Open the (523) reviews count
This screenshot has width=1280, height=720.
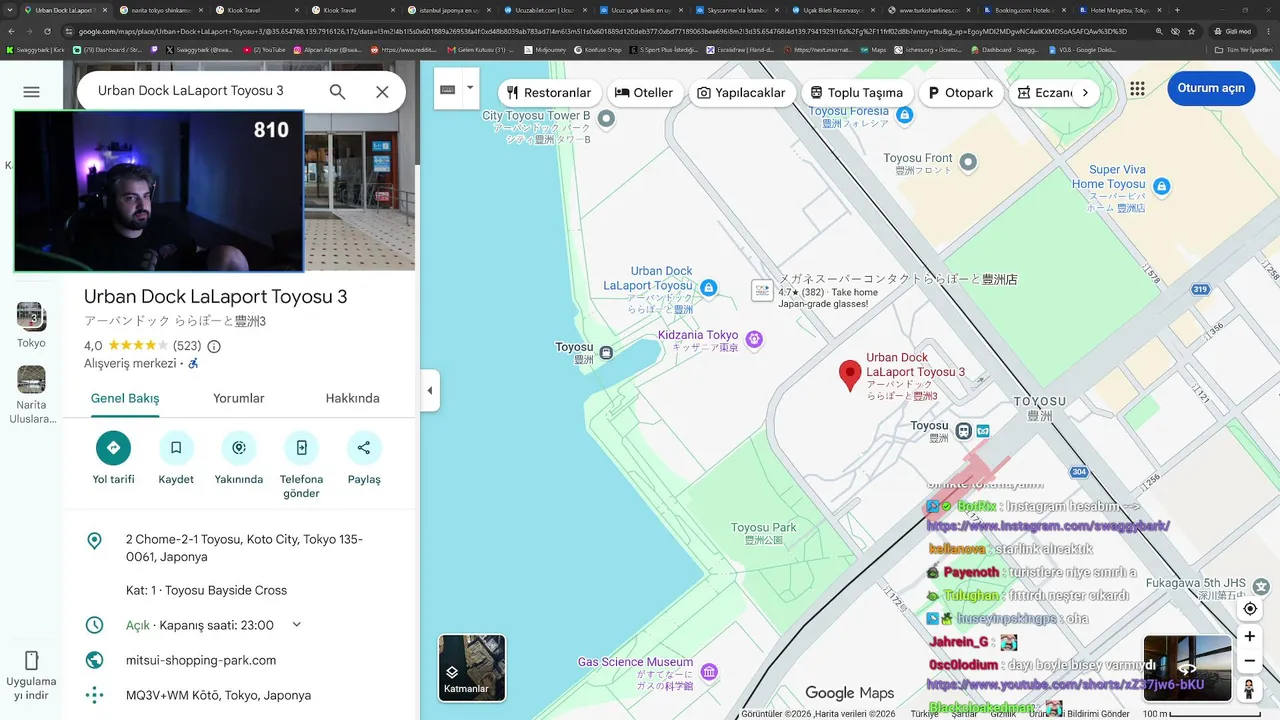click(x=187, y=346)
